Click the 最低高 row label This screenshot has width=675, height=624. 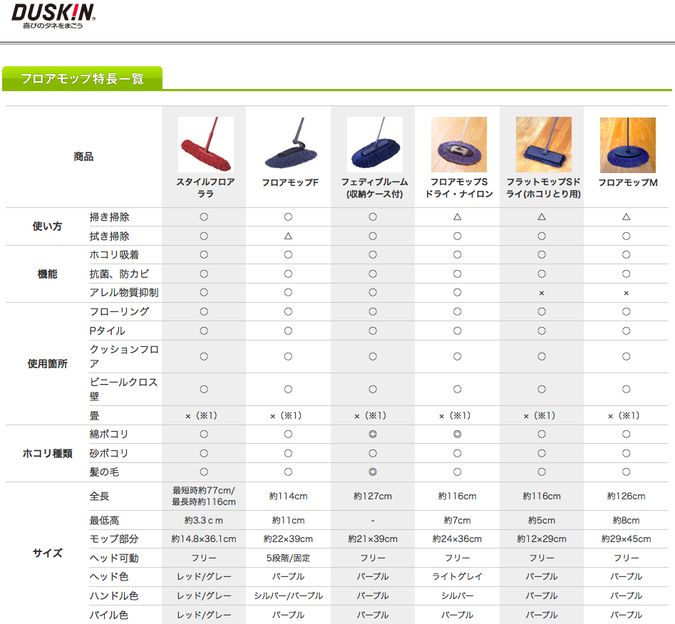pos(104,520)
